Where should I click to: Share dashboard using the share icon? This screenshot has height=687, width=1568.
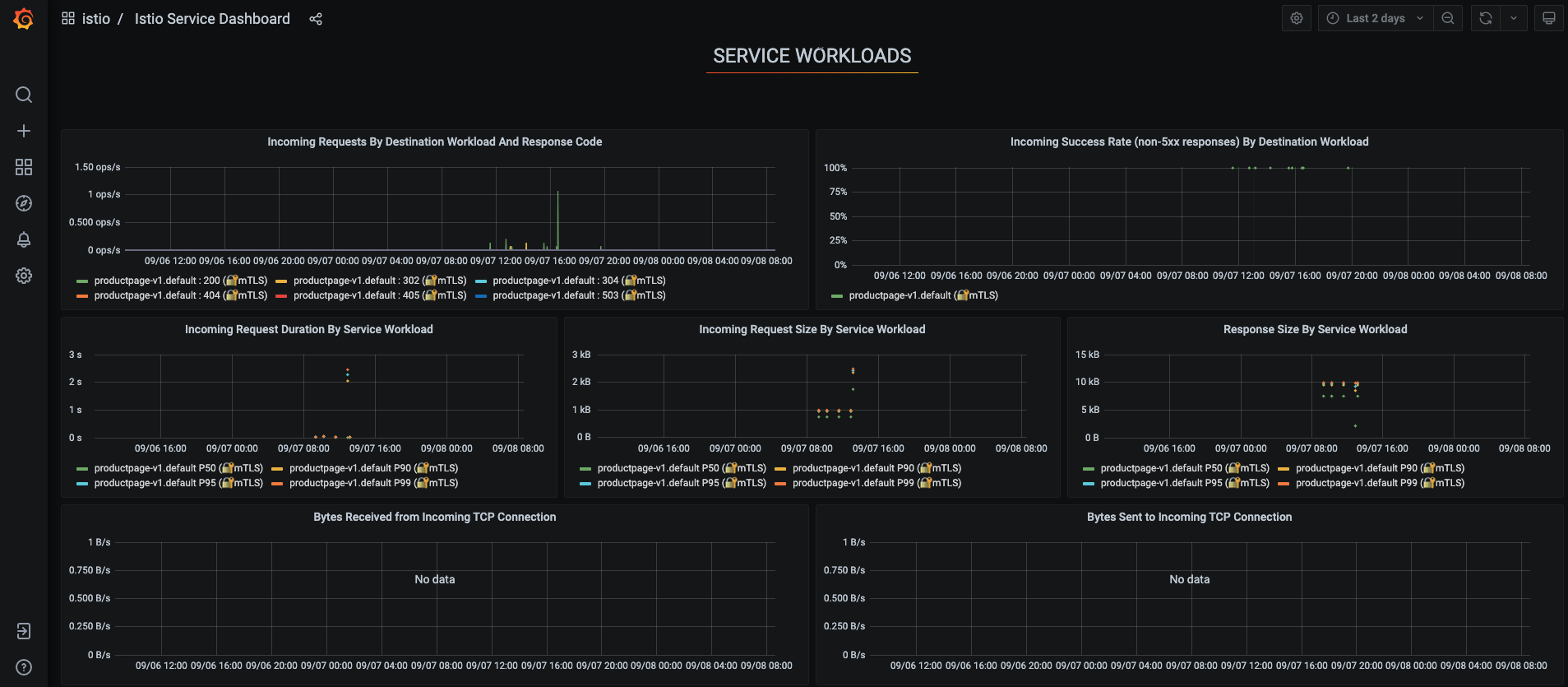point(316,19)
